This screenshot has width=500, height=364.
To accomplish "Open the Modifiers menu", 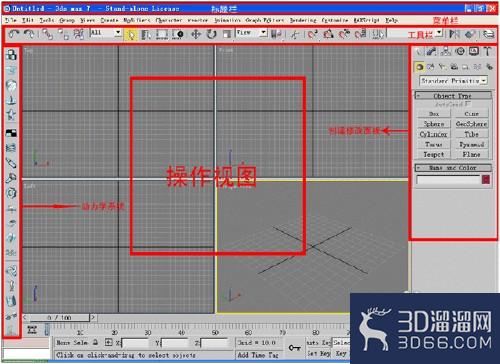I will (136, 20).
